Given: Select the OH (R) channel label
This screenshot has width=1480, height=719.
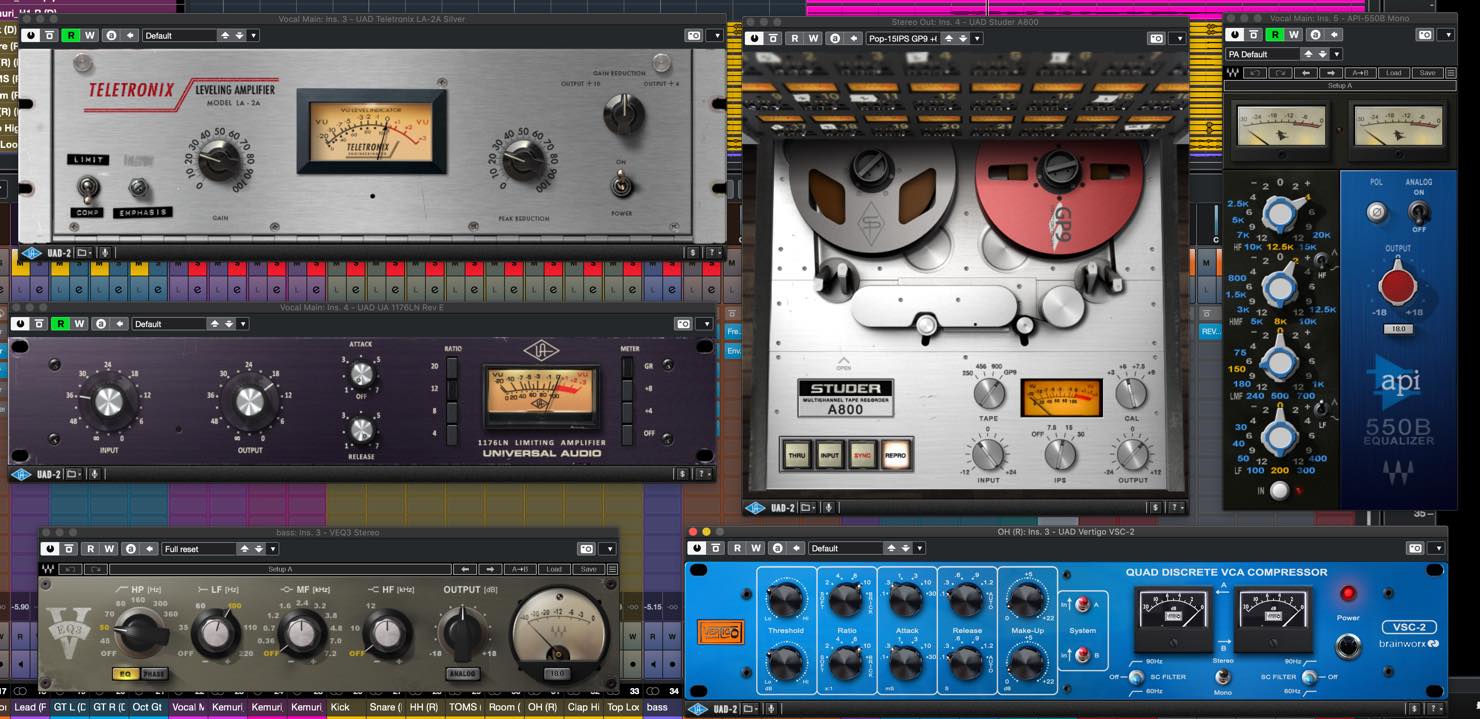Looking at the screenshot, I should tap(542, 707).
